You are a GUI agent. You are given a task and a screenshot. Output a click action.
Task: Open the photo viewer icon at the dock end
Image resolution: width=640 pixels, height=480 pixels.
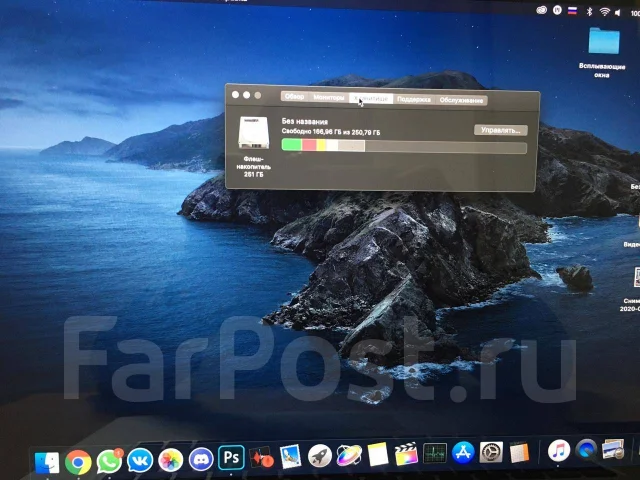tap(613, 449)
